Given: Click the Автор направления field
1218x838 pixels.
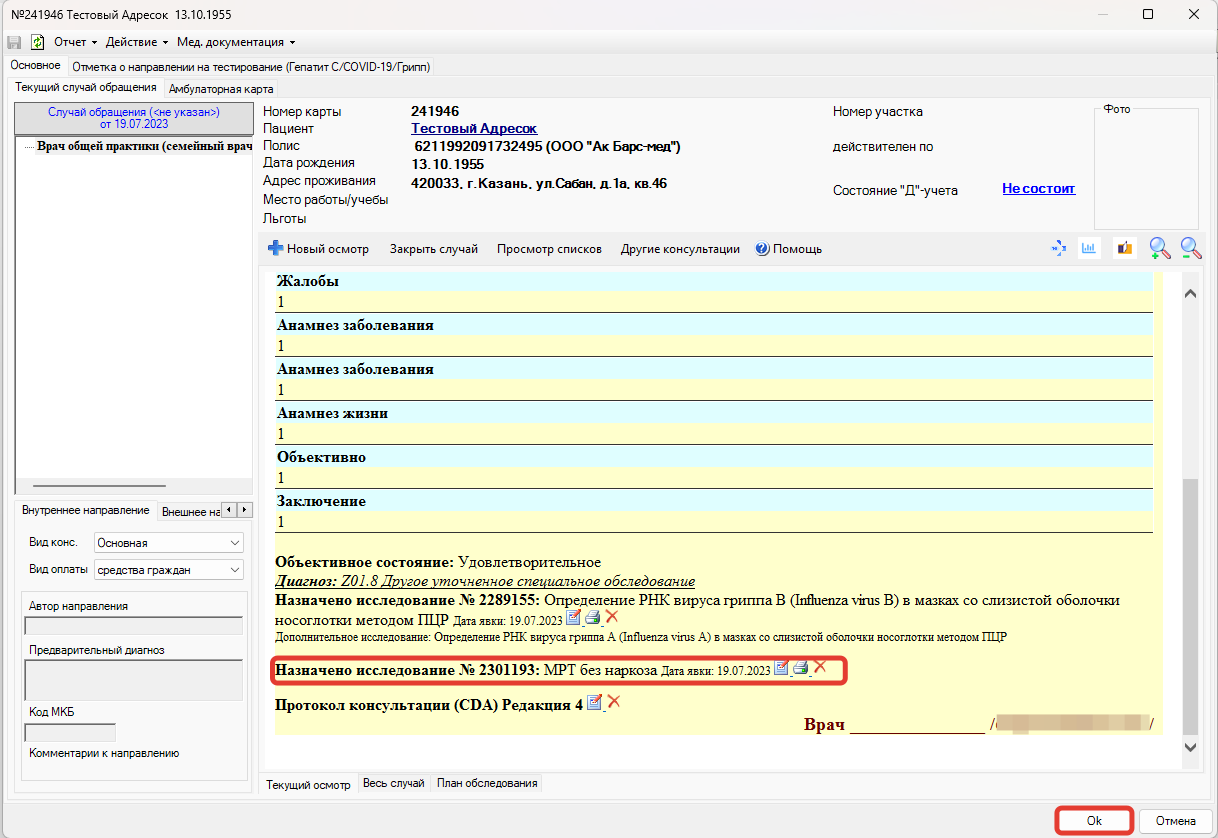Looking at the screenshot, I should [133, 625].
